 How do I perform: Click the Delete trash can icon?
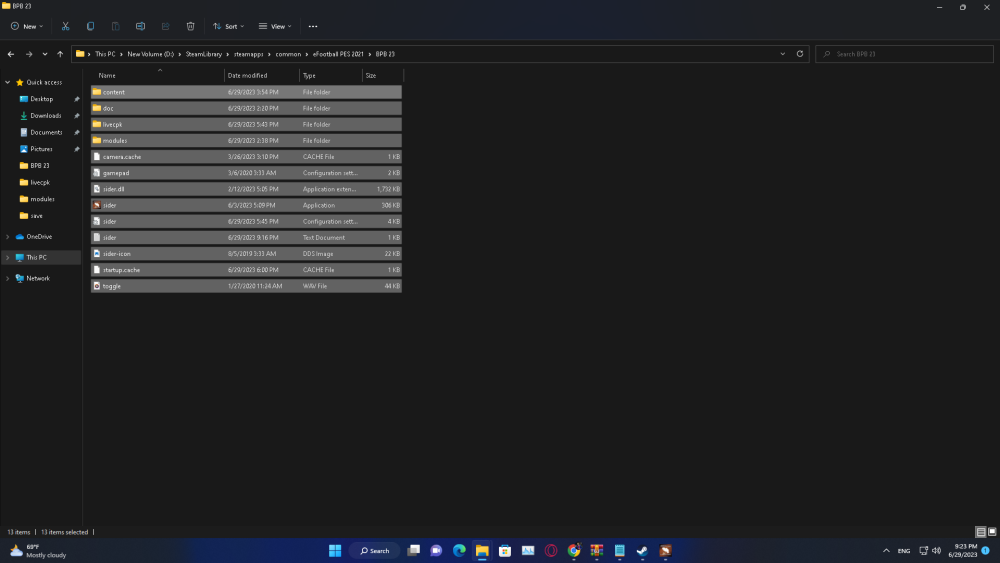click(x=190, y=26)
